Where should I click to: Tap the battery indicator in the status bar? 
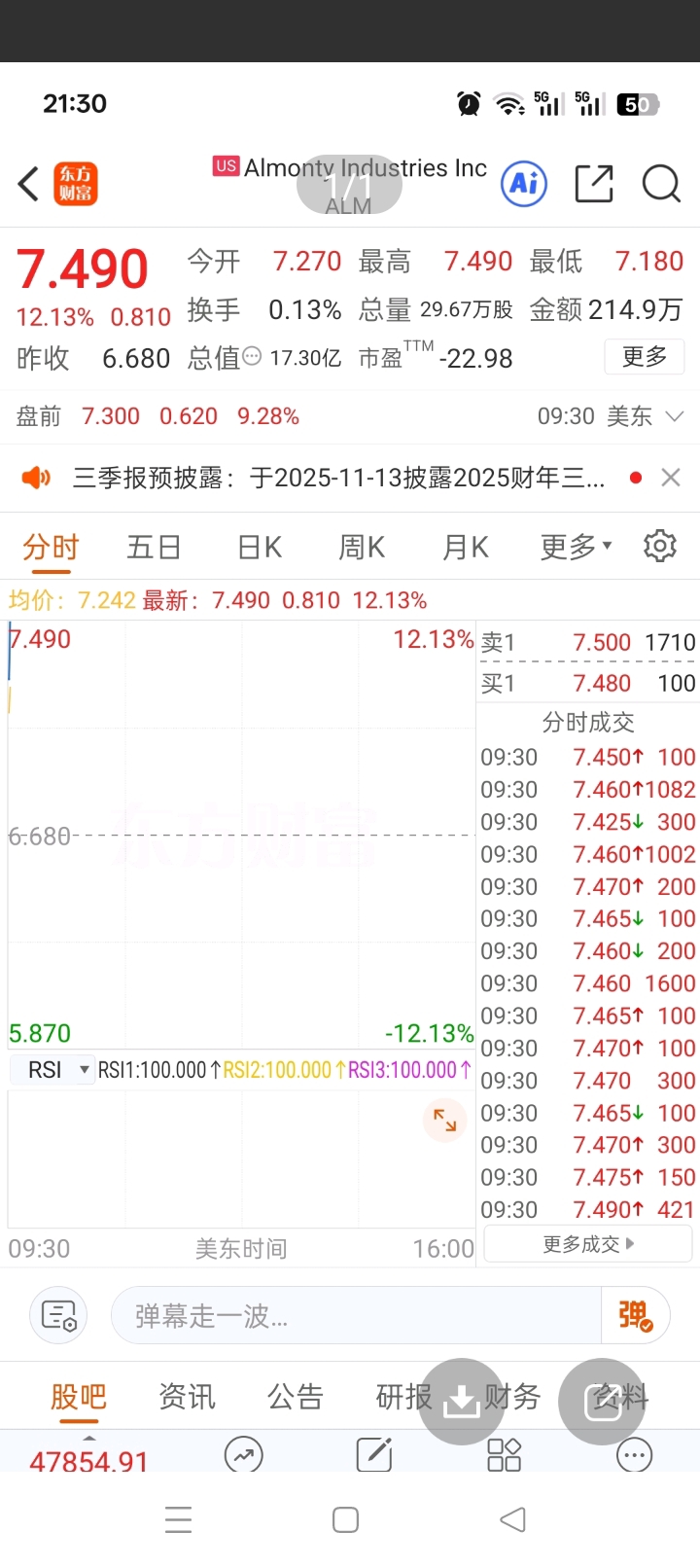(637, 104)
